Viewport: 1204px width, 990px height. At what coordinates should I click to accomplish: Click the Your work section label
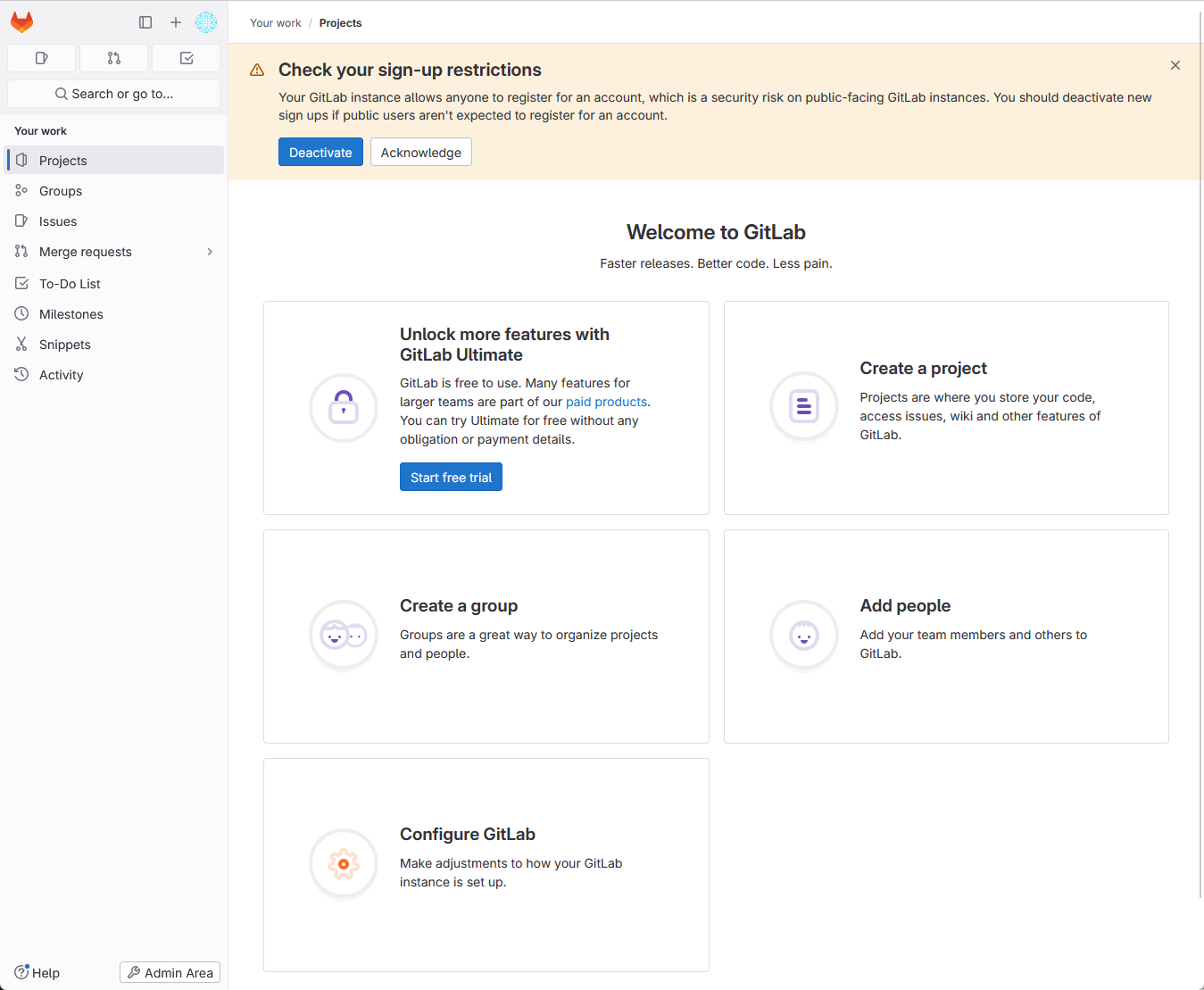[x=40, y=131]
